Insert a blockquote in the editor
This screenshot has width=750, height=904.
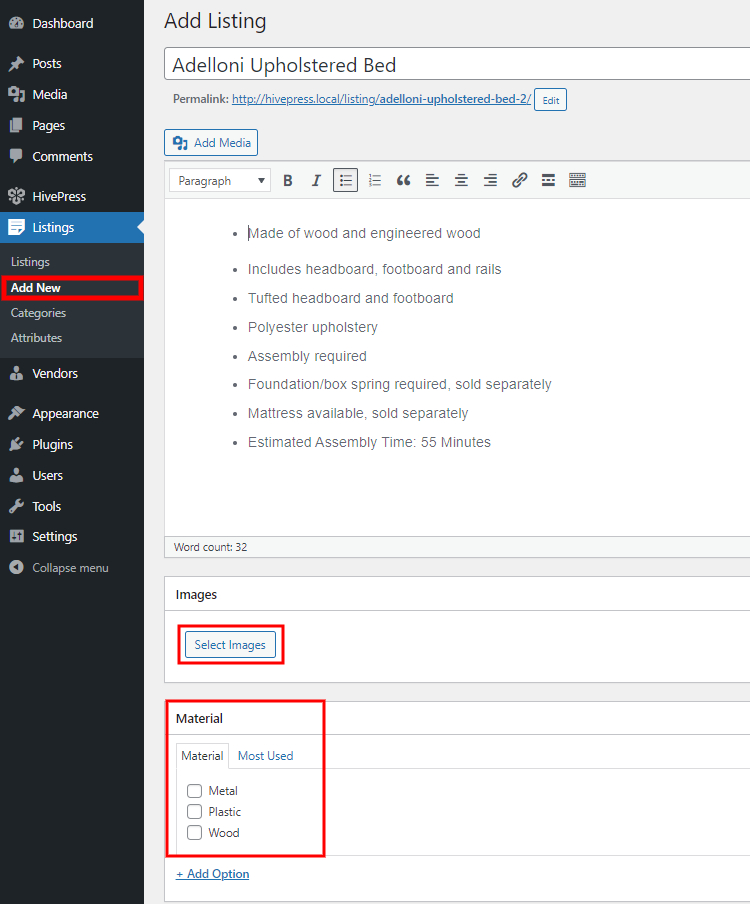[x=403, y=181]
